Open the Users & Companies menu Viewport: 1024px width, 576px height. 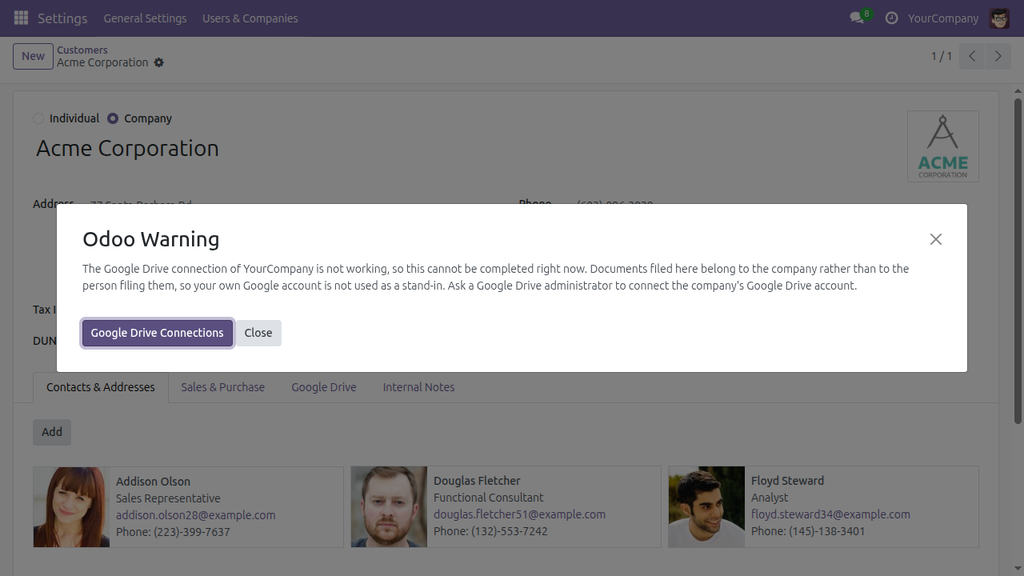[x=250, y=18]
